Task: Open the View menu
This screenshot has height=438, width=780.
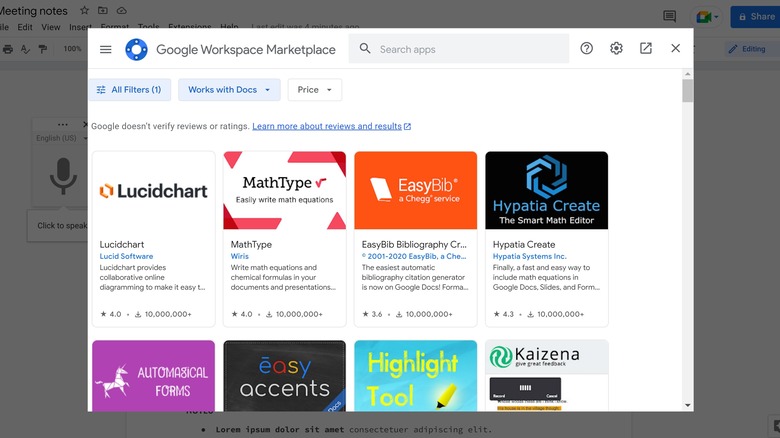Action: point(50,28)
